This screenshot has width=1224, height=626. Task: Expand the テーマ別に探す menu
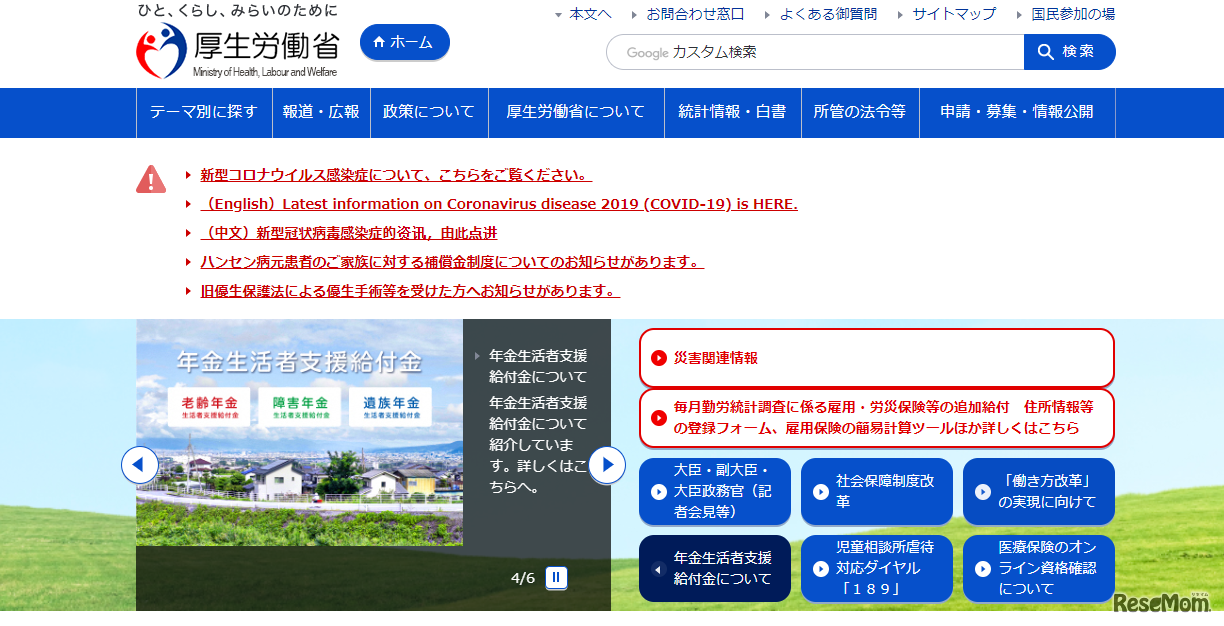[x=204, y=113]
